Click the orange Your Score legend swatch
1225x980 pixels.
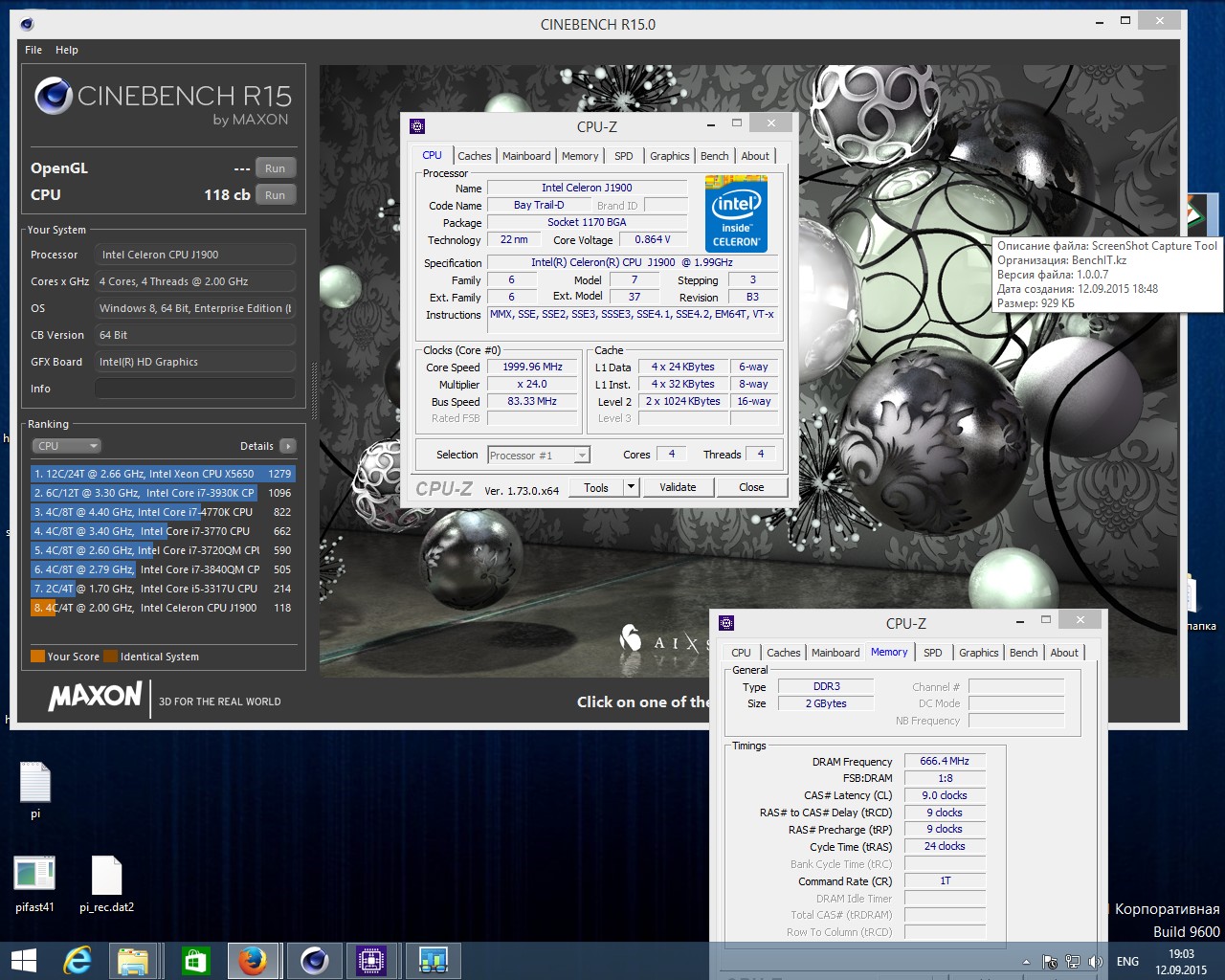[x=38, y=657]
